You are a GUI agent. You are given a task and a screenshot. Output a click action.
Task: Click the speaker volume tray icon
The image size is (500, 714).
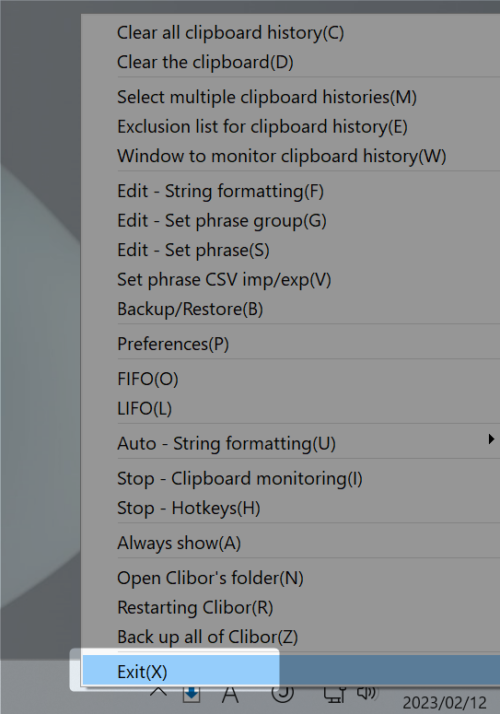367,693
